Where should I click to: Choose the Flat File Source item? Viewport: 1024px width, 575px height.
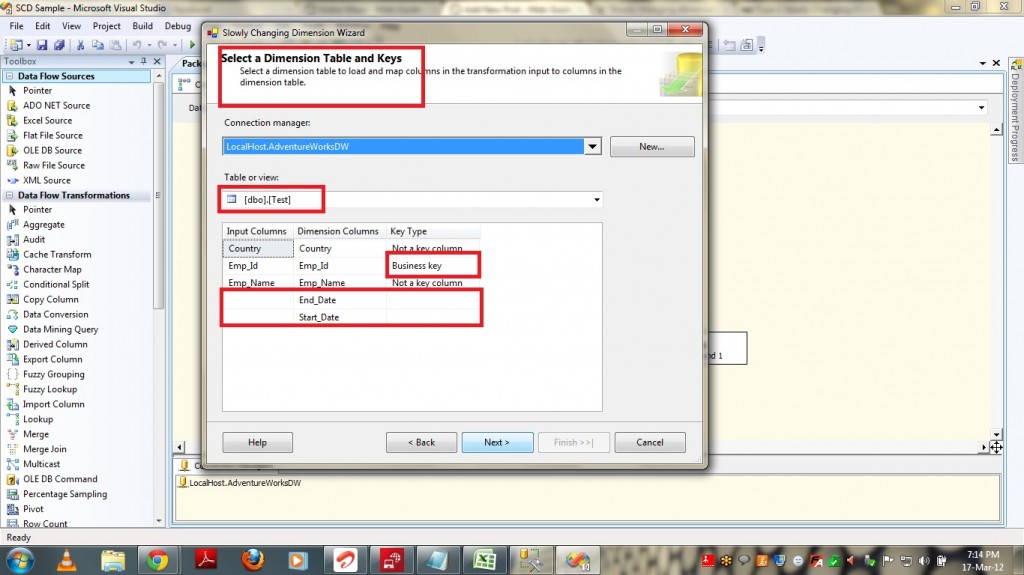(52, 135)
